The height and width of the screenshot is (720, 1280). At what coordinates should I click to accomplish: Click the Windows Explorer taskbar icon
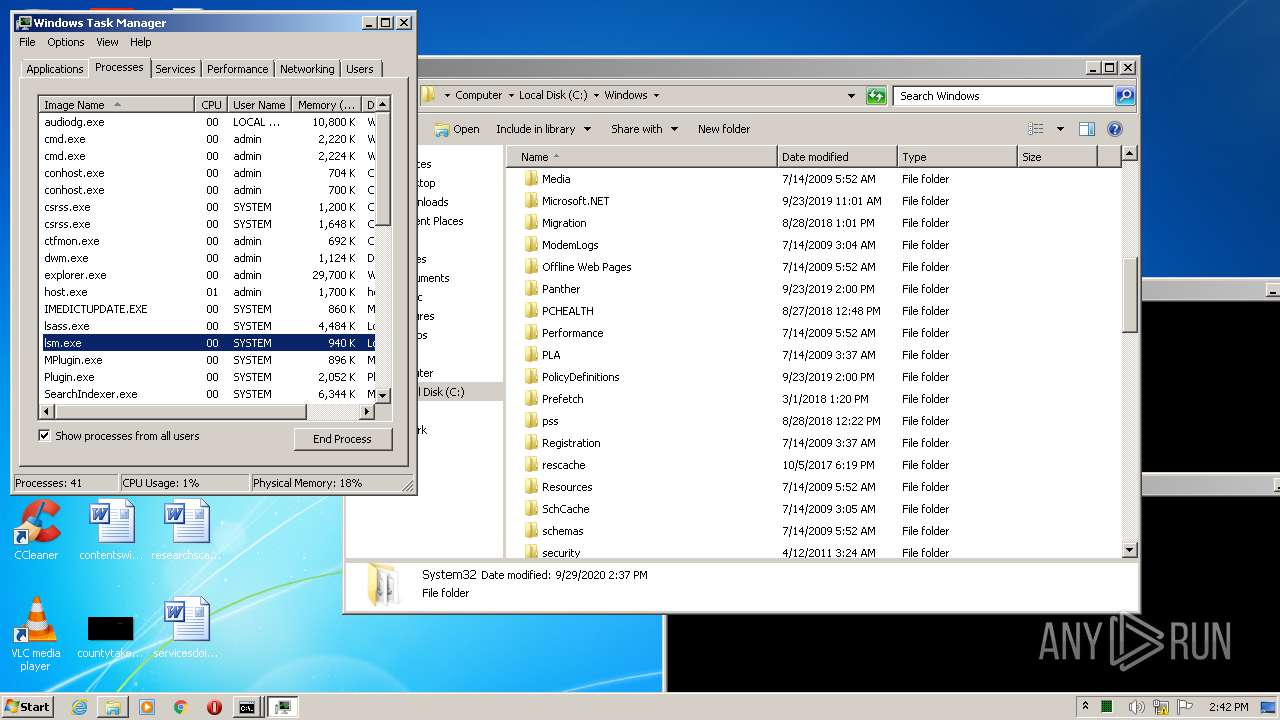(113, 707)
